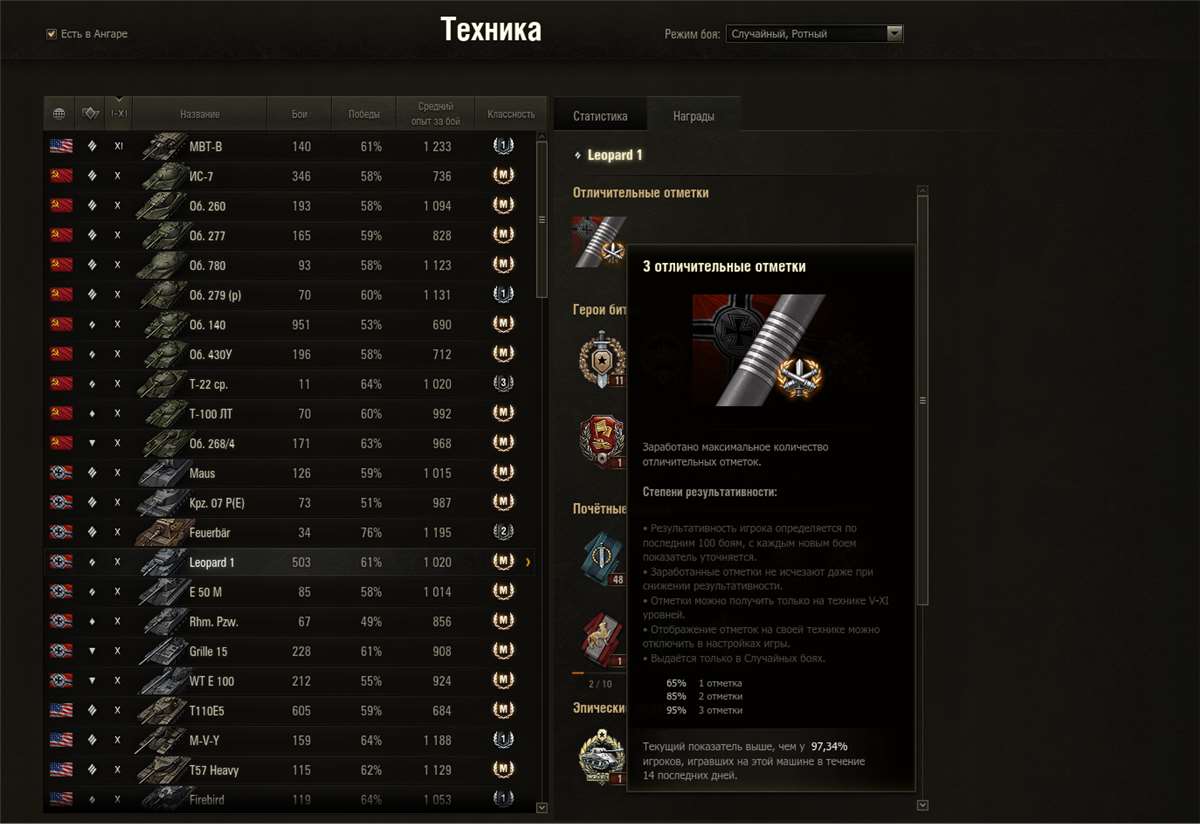Sort by tier I-XI column header

pyautogui.click(x=118, y=114)
